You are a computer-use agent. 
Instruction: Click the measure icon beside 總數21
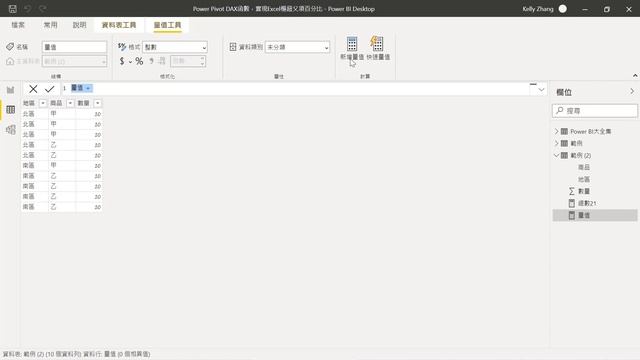[571, 203]
